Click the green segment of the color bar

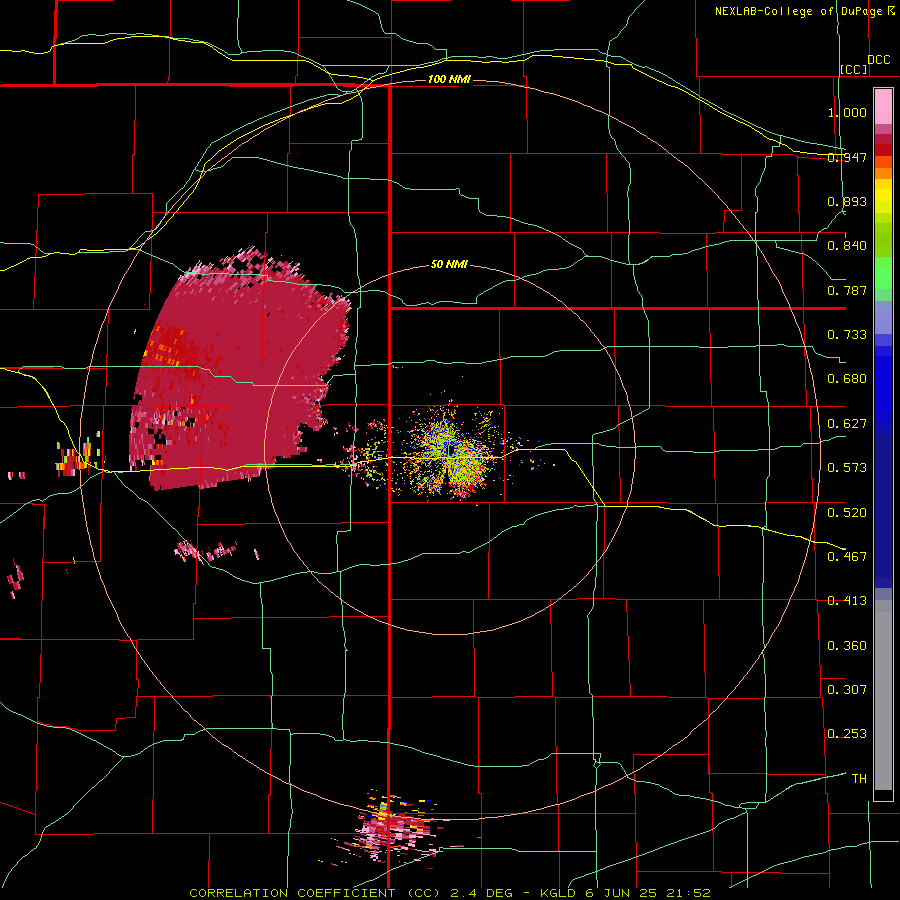point(883,274)
